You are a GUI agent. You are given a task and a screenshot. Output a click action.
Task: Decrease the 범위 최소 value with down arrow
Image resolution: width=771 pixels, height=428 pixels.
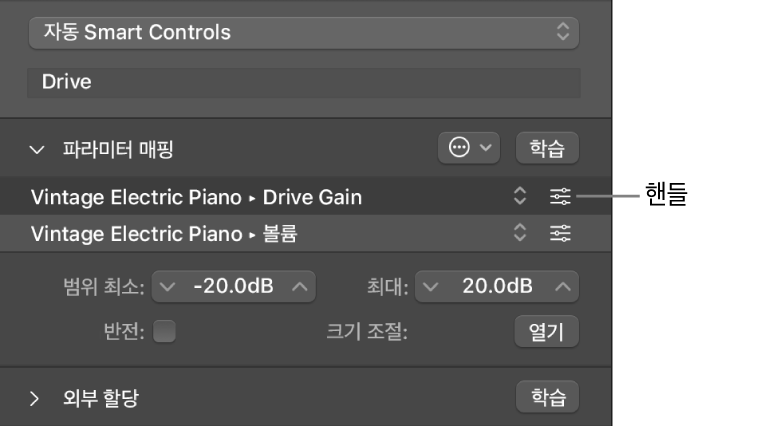pos(168,288)
